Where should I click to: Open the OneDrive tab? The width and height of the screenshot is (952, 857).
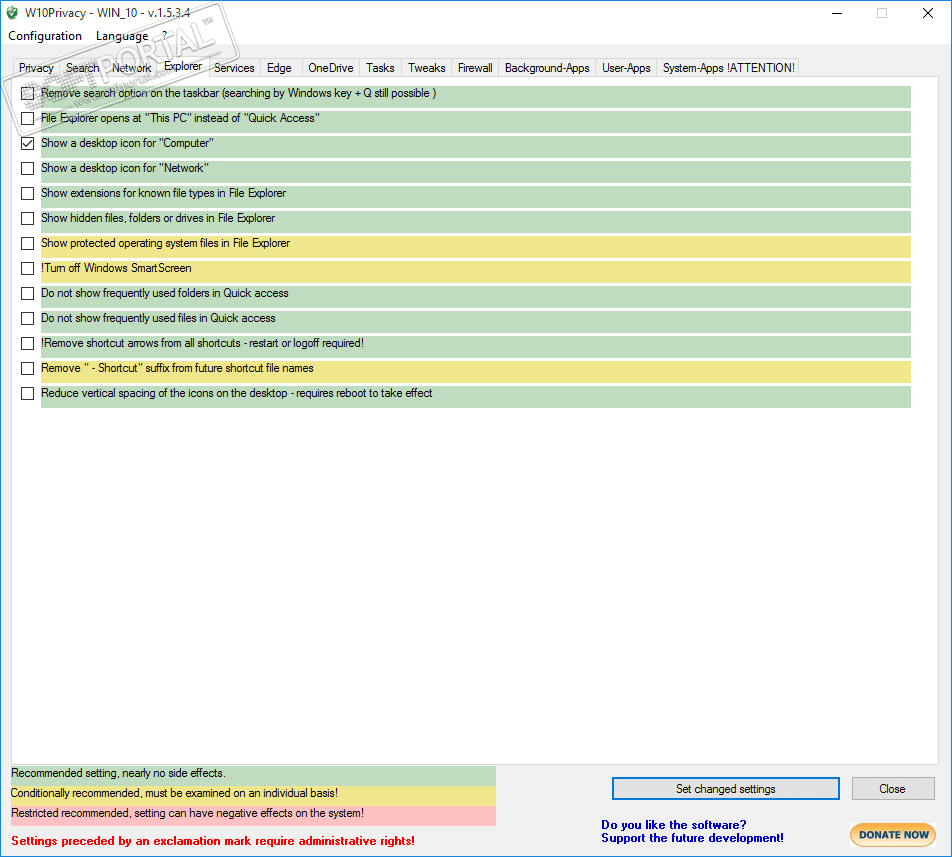(330, 68)
